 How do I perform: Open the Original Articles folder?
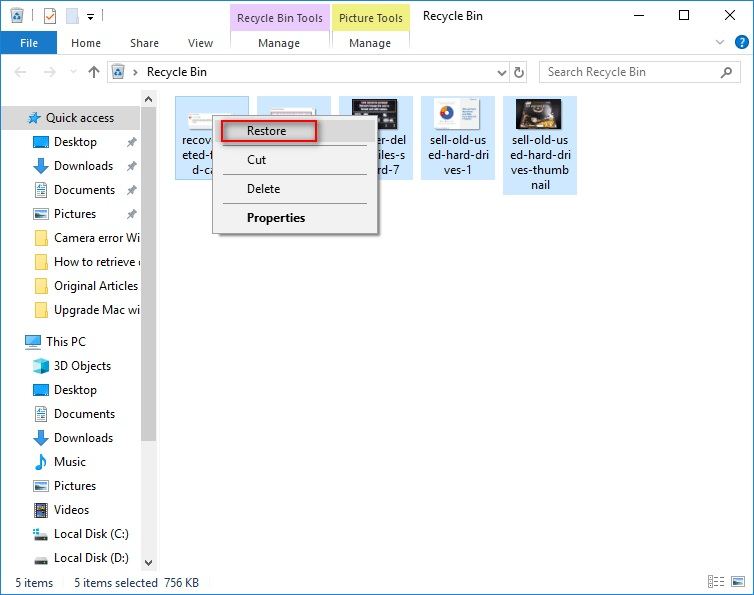[87, 286]
